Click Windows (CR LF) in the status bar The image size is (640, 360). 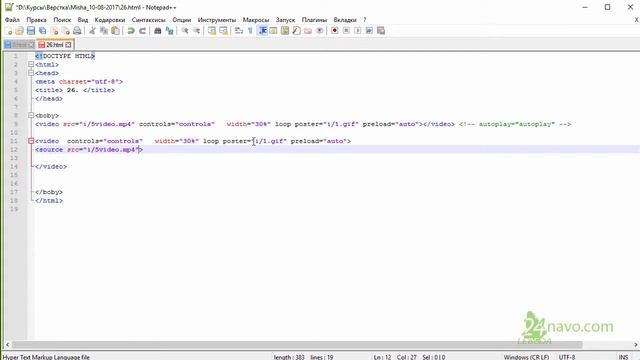[x=526, y=357]
